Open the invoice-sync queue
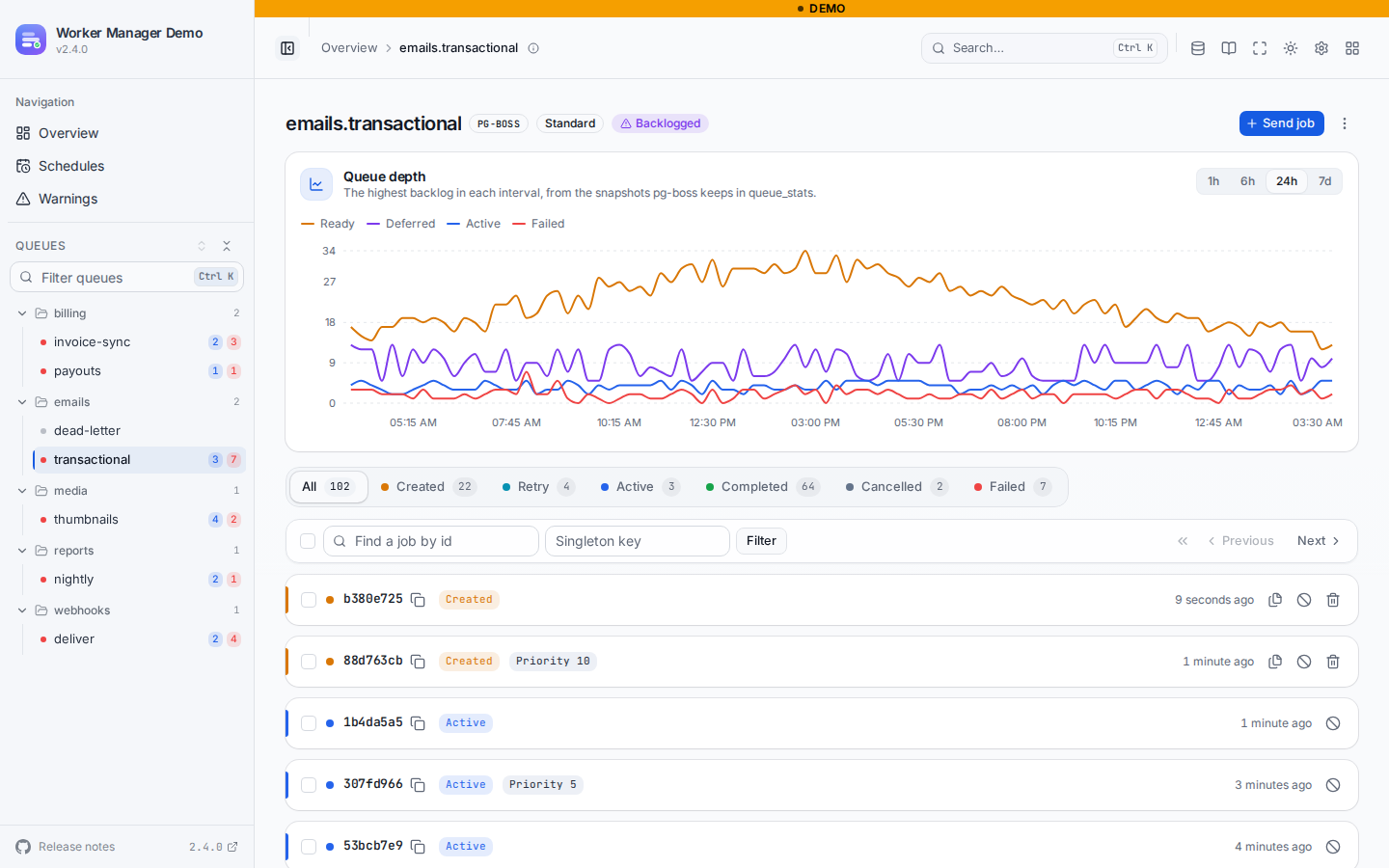 pyautogui.click(x=139, y=342)
